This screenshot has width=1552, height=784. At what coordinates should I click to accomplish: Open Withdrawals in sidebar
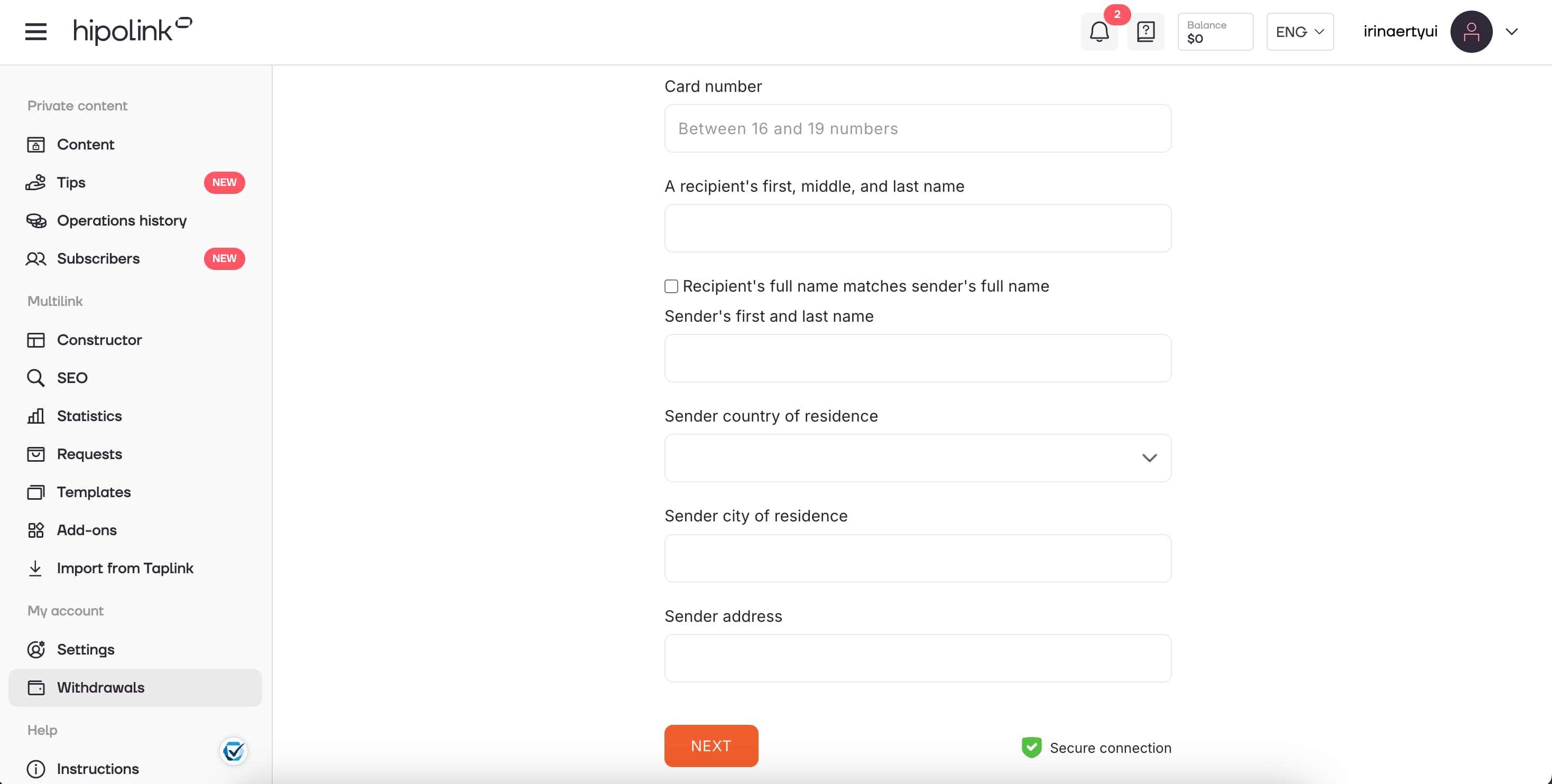[135, 687]
